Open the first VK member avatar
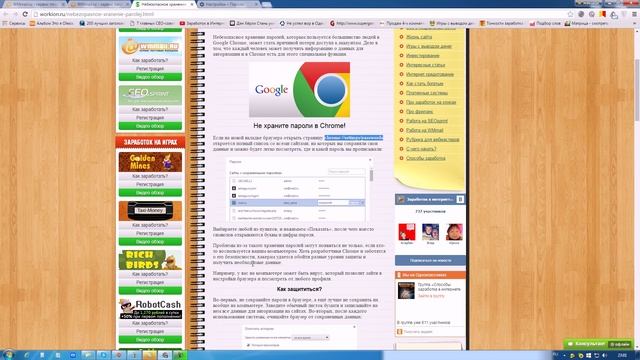The image size is (640, 360). (x=407, y=232)
